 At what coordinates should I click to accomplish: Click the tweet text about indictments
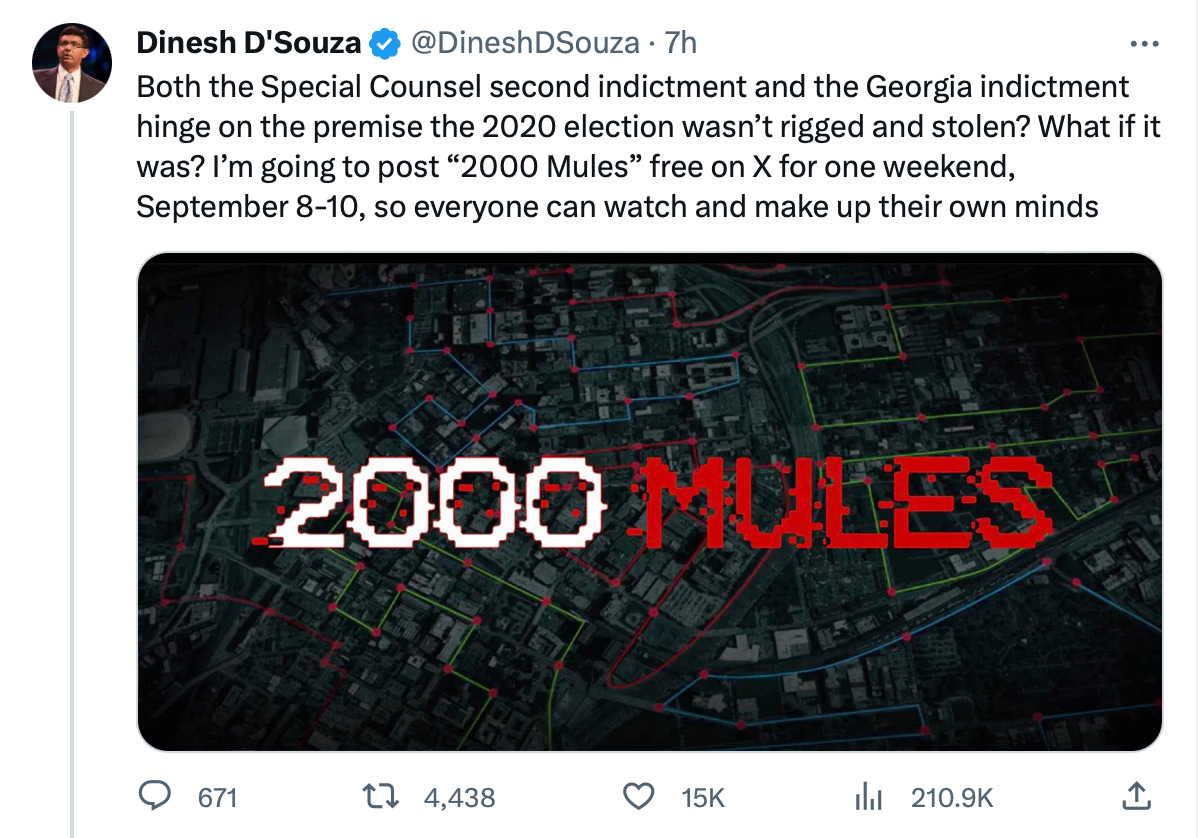(x=630, y=146)
